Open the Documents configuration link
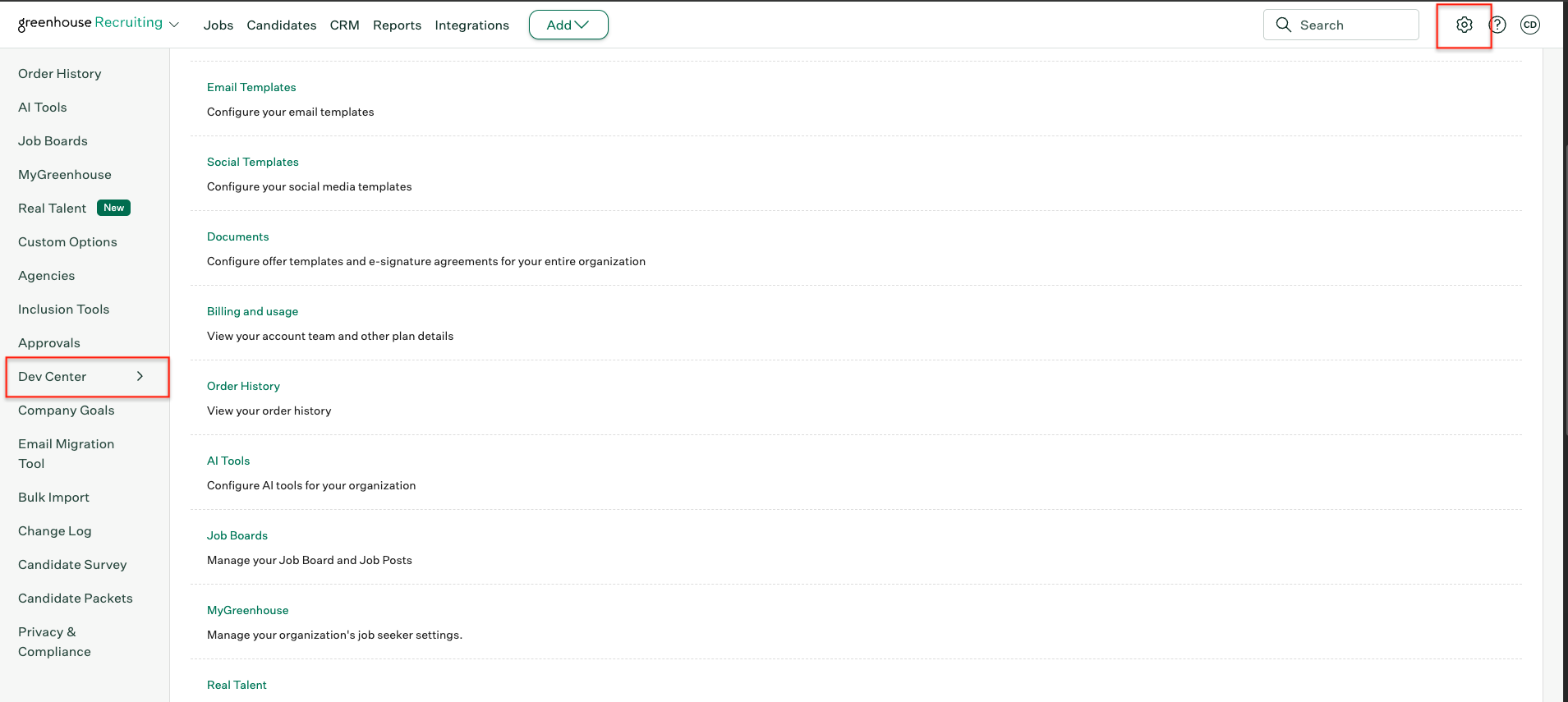This screenshot has height=702, width=1568. (x=238, y=236)
